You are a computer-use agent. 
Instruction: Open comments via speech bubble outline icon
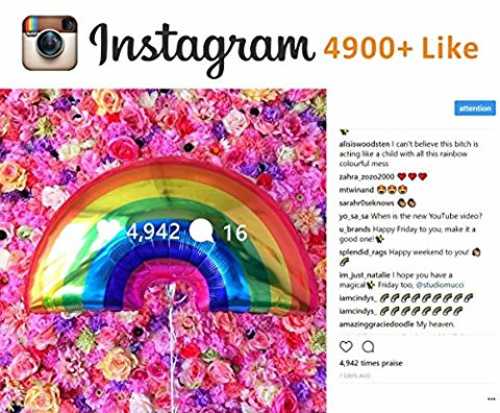(368, 347)
